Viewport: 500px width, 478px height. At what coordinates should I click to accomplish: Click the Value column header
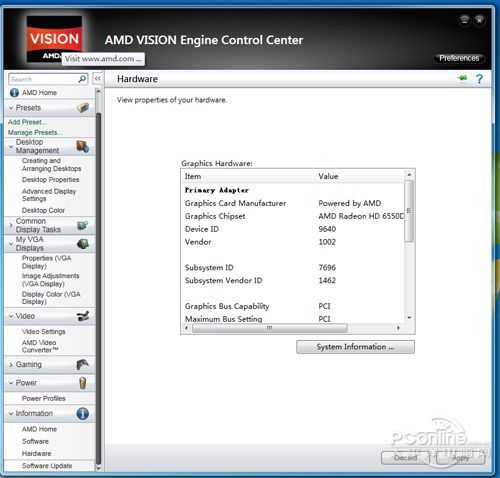tap(359, 176)
